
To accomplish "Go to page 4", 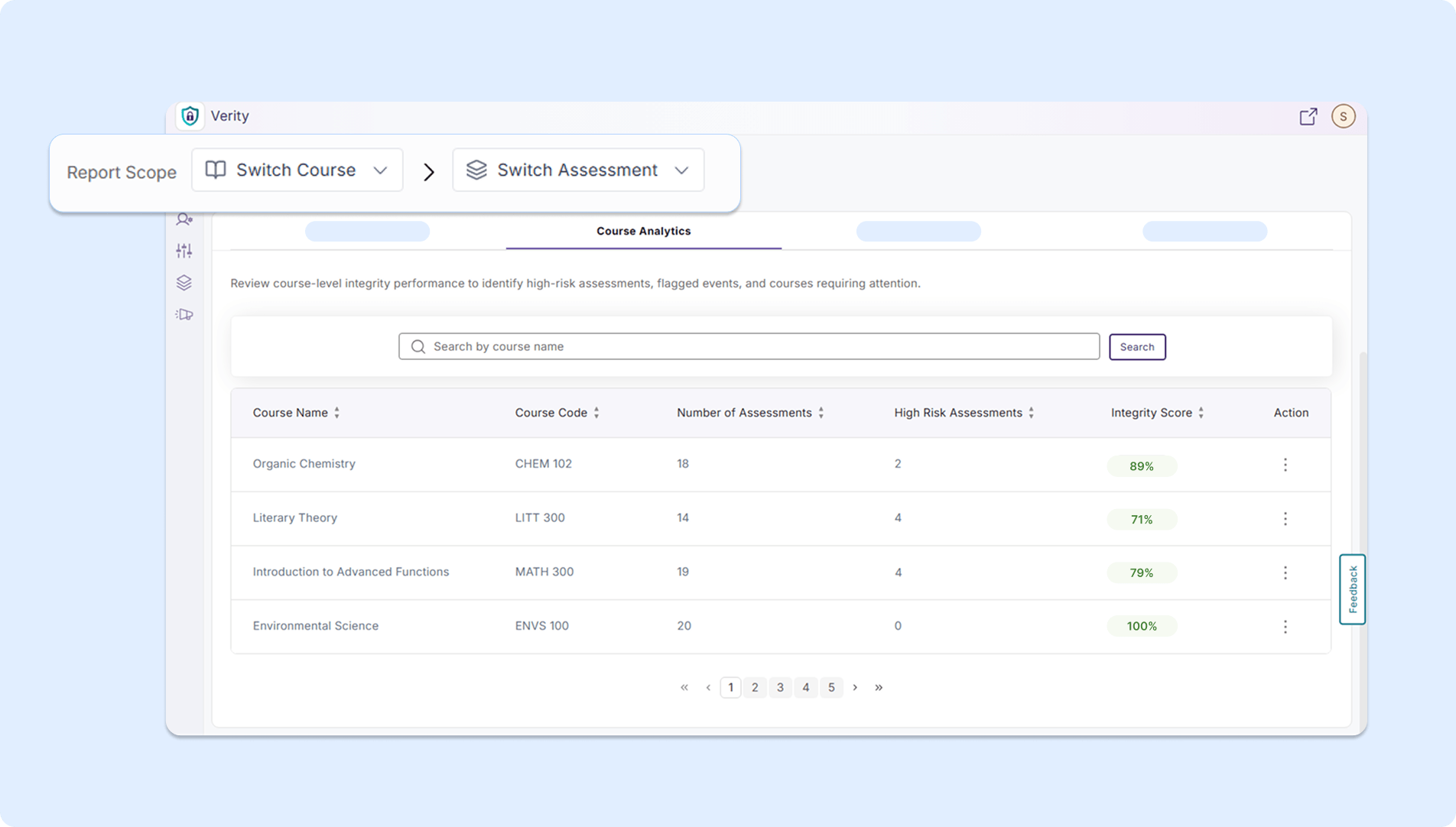I will (805, 687).
